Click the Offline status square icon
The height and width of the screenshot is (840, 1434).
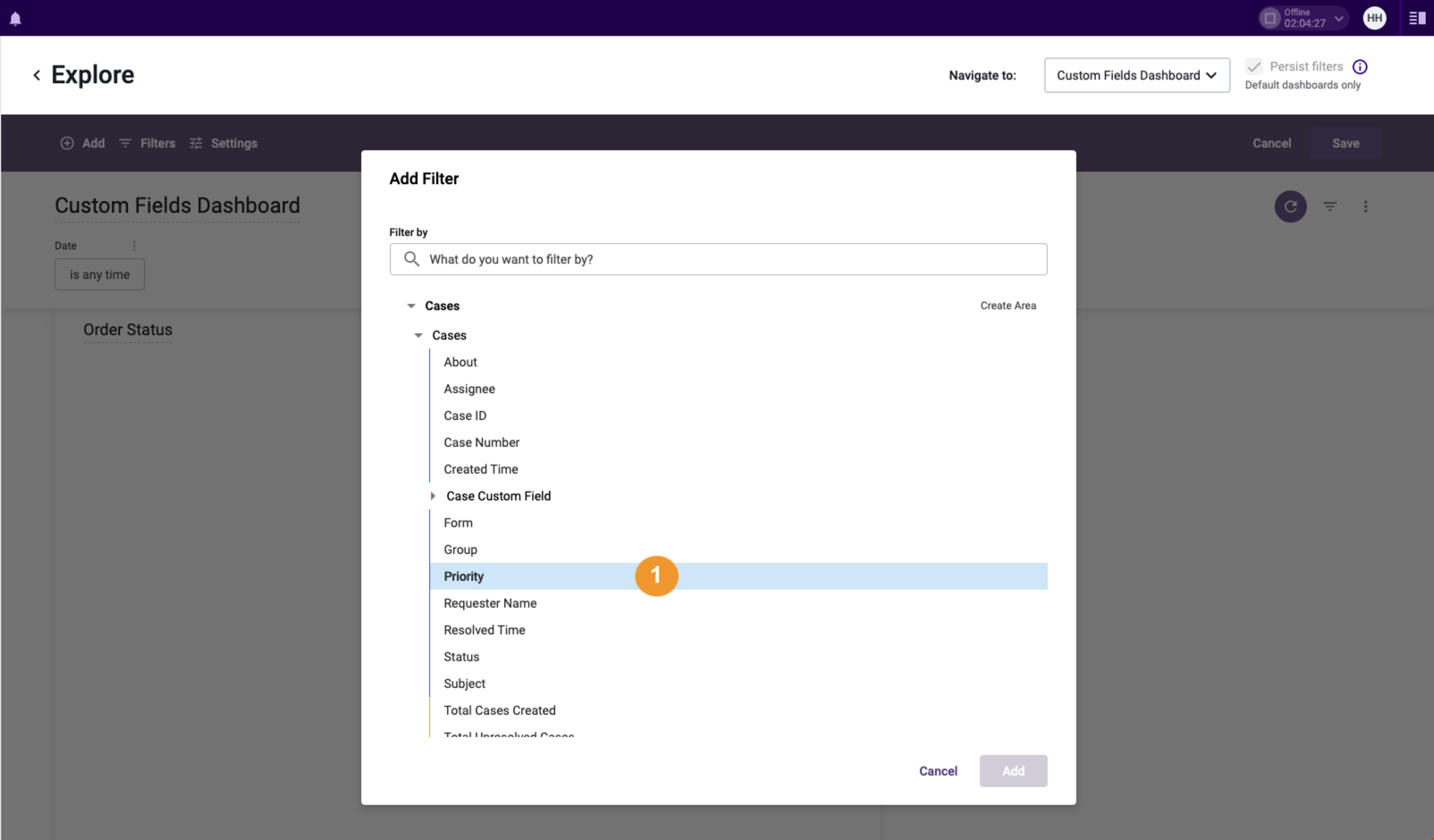[1270, 18]
